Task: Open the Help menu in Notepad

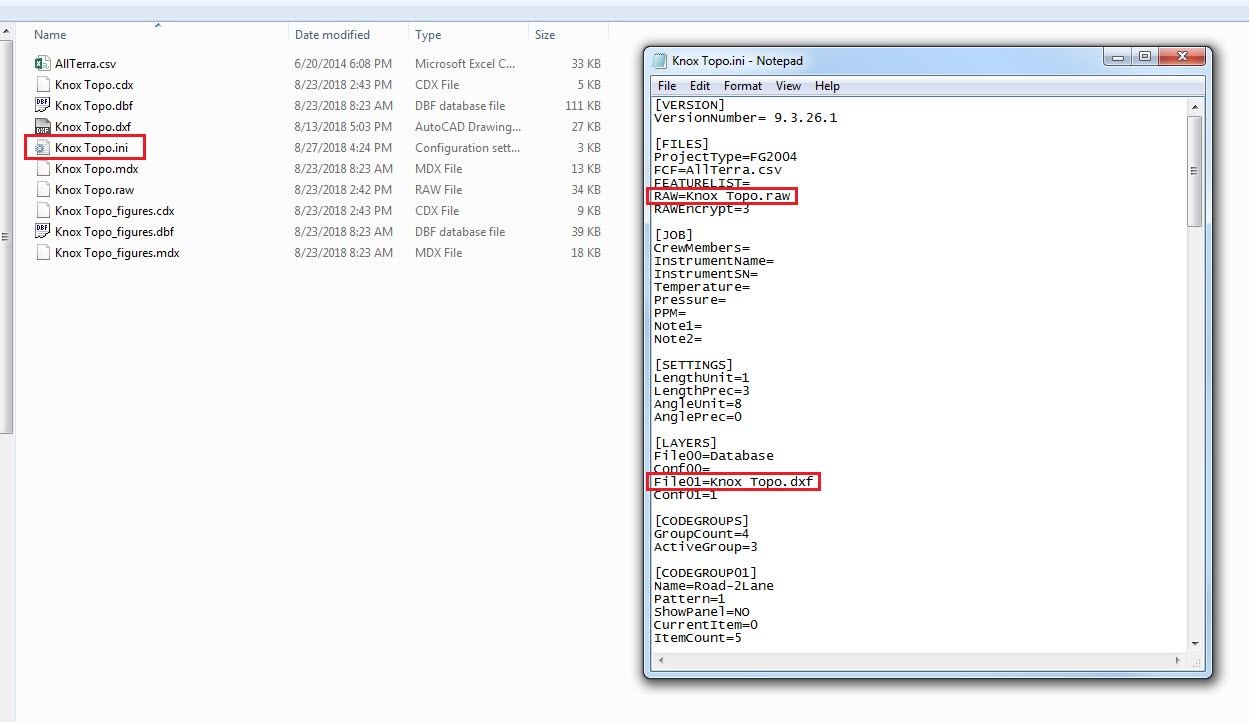Action: pos(827,86)
